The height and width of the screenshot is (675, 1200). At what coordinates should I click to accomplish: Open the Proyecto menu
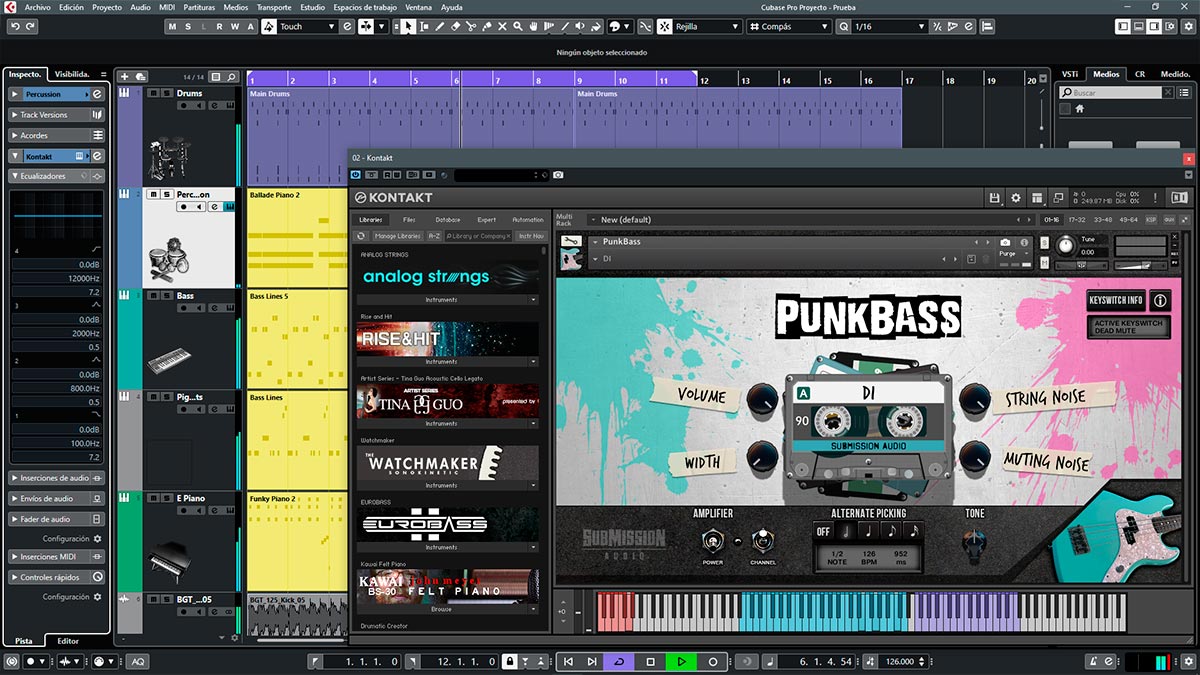coord(107,7)
